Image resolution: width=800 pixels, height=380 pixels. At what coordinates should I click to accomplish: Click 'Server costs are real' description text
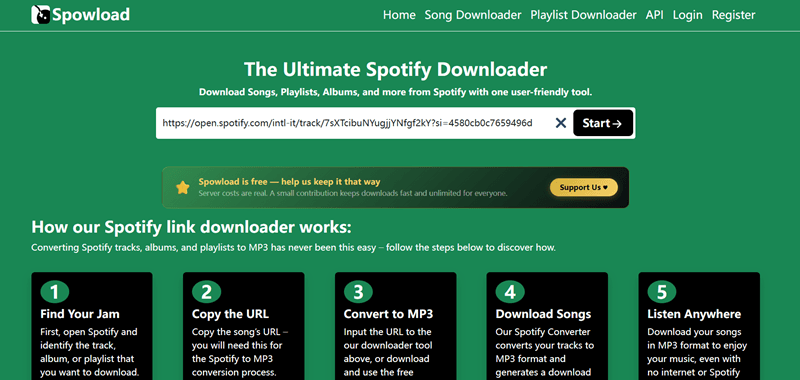353,193
